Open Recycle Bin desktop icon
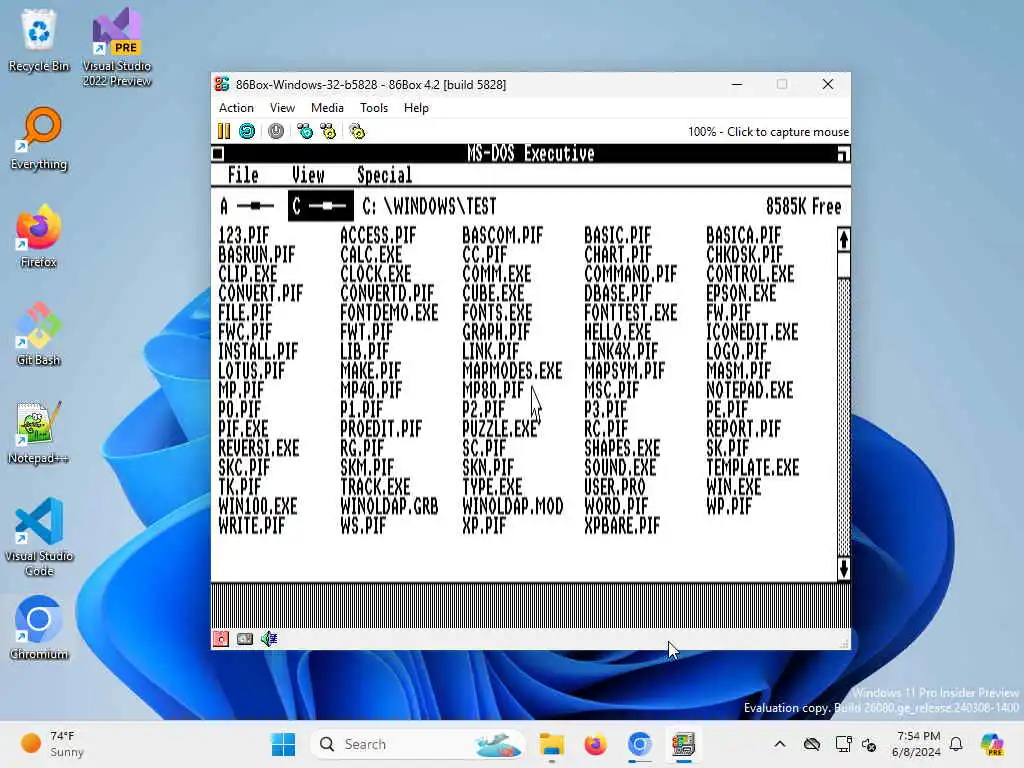The width and height of the screenshot is (1024, 768). pyautogui.click(x=39, y=40)
